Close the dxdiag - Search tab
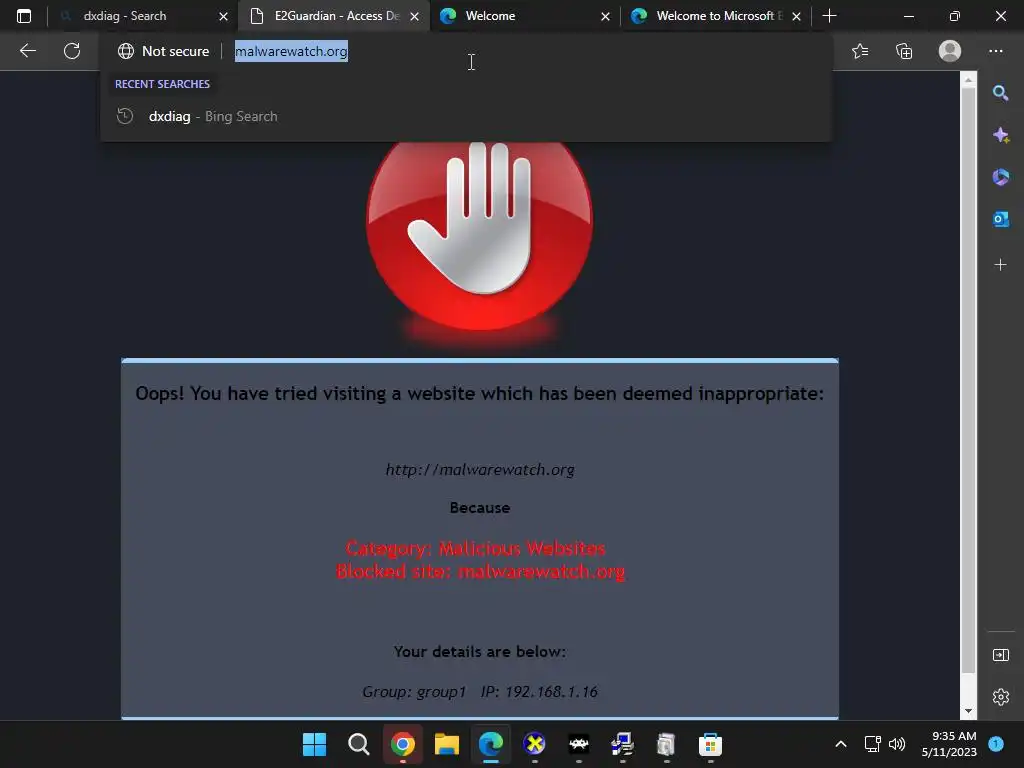The height and width of the screenshot is (768, 1024). (x=223, y=16)
